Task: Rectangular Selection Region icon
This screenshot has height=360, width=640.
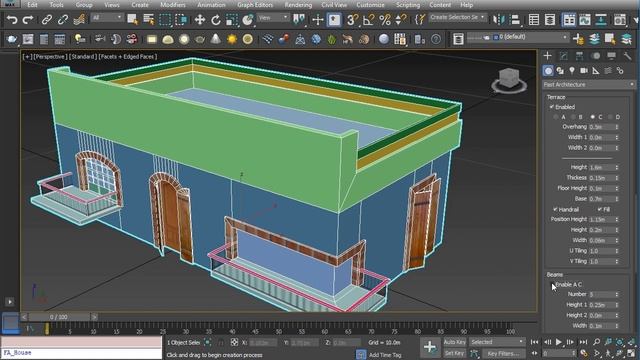Action: [x=165, y=19]
